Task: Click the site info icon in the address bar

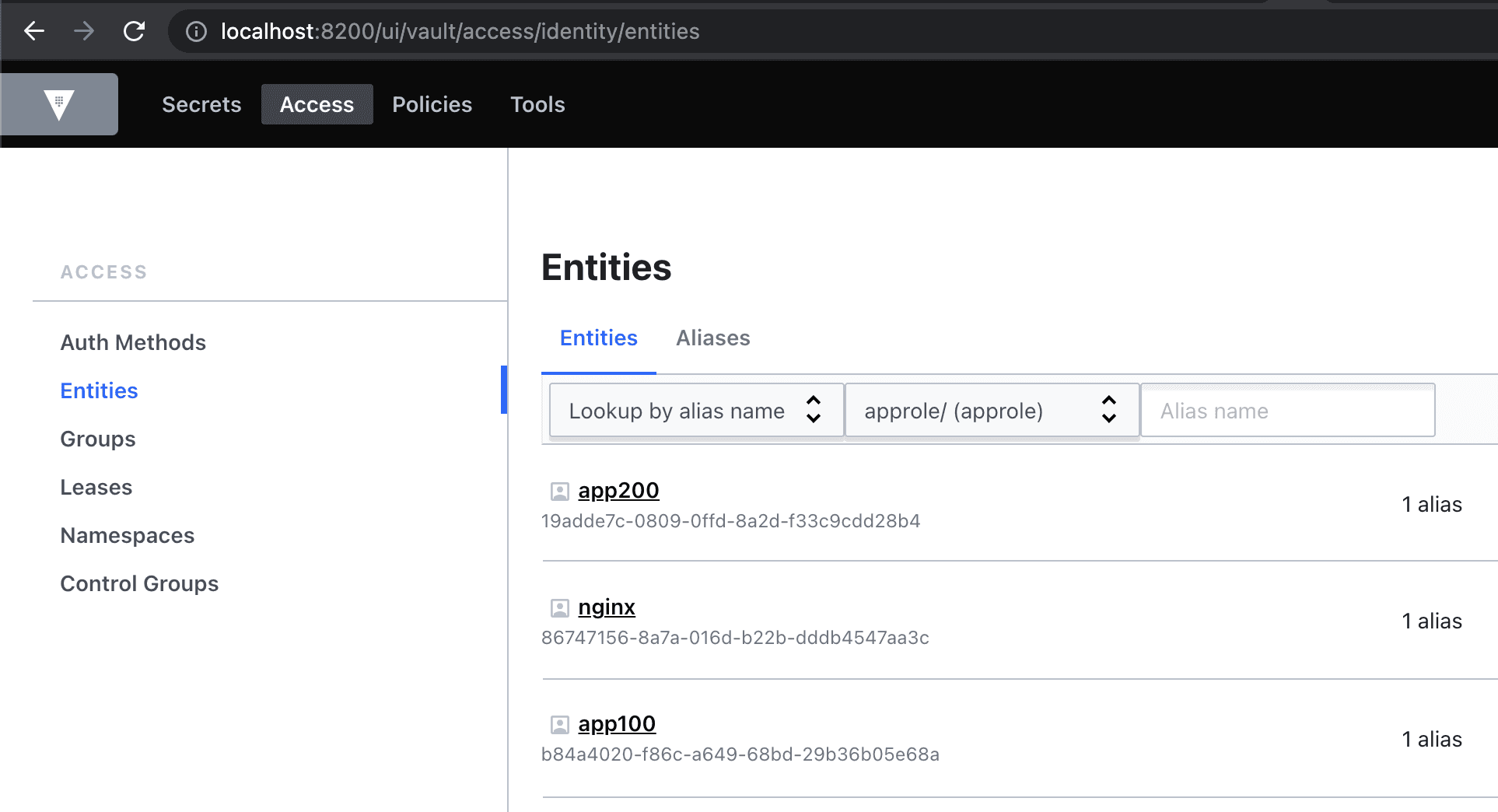Action: (x=194, y=31)
